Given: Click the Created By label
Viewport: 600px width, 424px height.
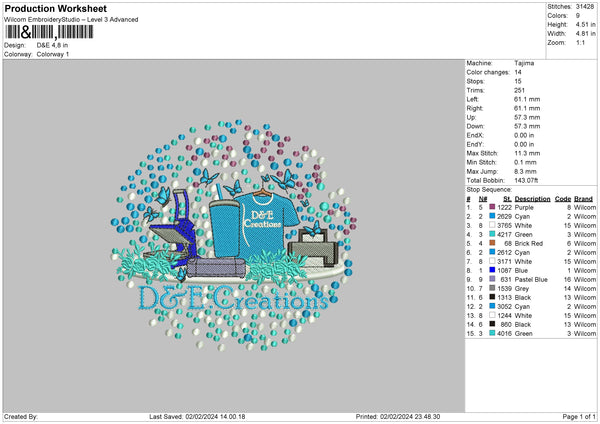Looking at the screenshot, I should click(x=21, y=416).
